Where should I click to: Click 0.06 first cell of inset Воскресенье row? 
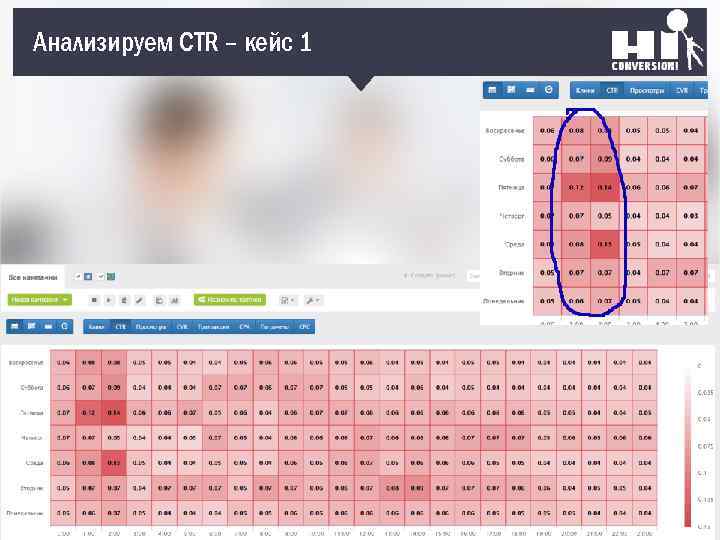click(547, 131)
